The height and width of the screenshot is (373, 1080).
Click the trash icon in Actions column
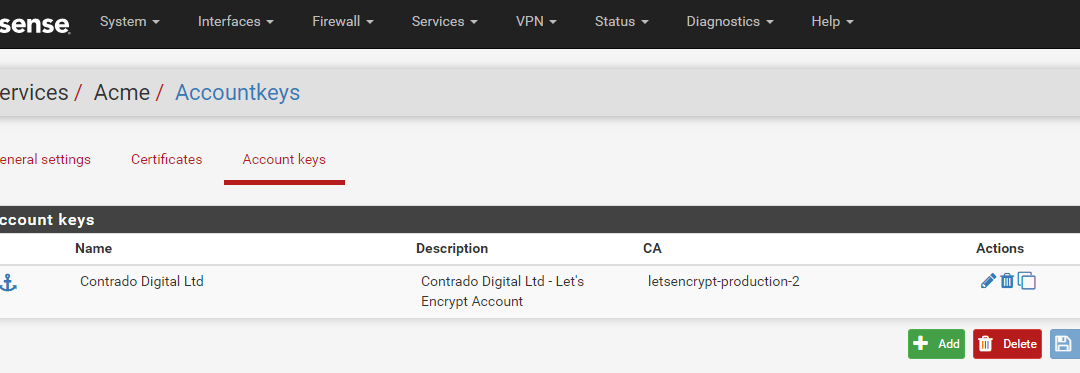pos(1007,281)
